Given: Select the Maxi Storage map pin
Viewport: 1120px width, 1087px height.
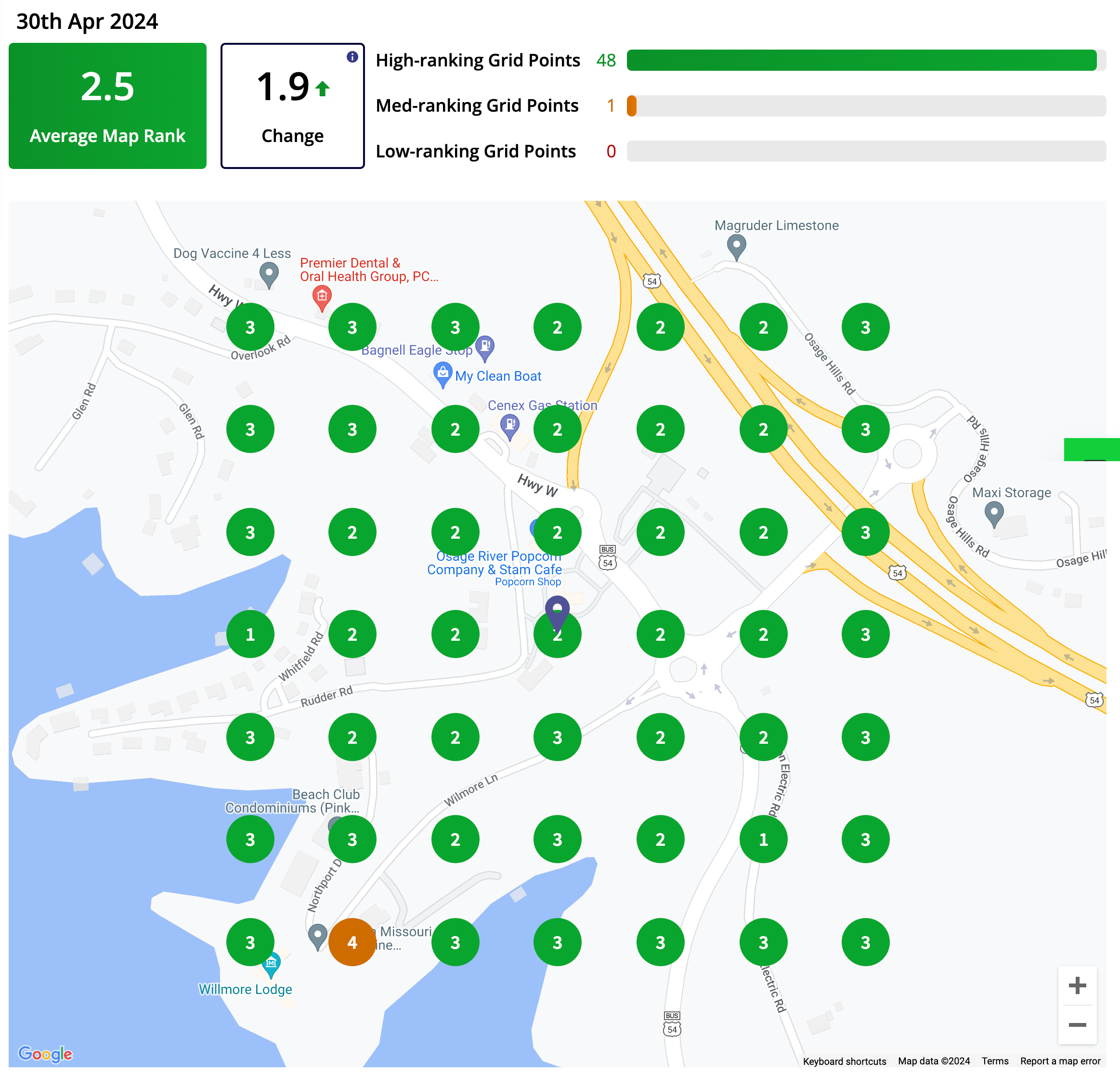Looking at the screenshot, I should (x=994, y=515).
